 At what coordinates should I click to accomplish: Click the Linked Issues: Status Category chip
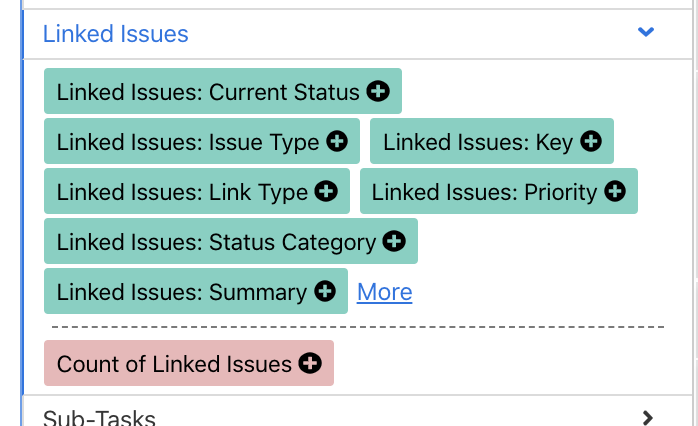[x=216, y=242]
